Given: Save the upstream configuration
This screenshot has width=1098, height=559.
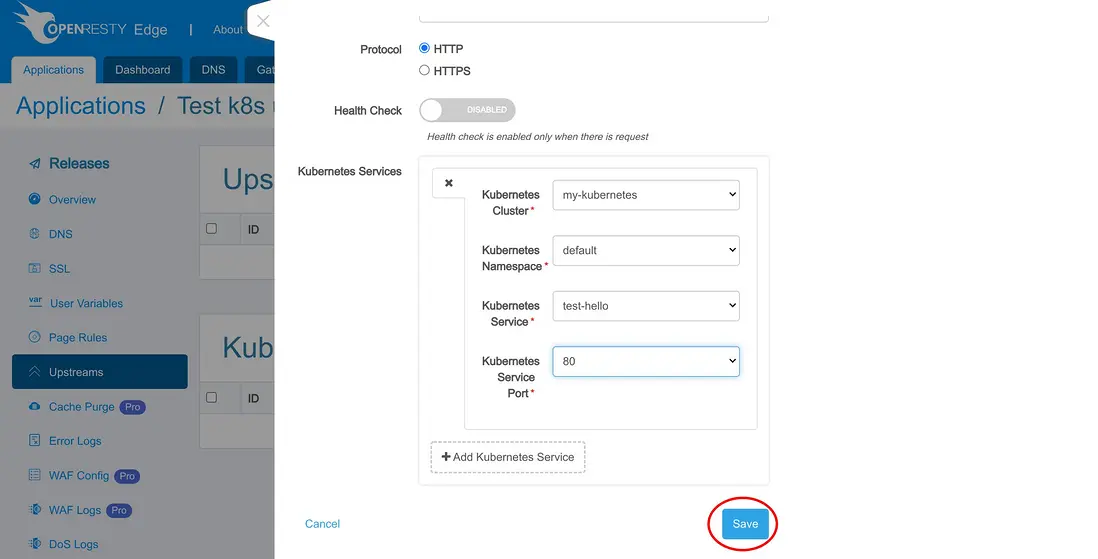Looking at the screenshot, I should 745,524.
